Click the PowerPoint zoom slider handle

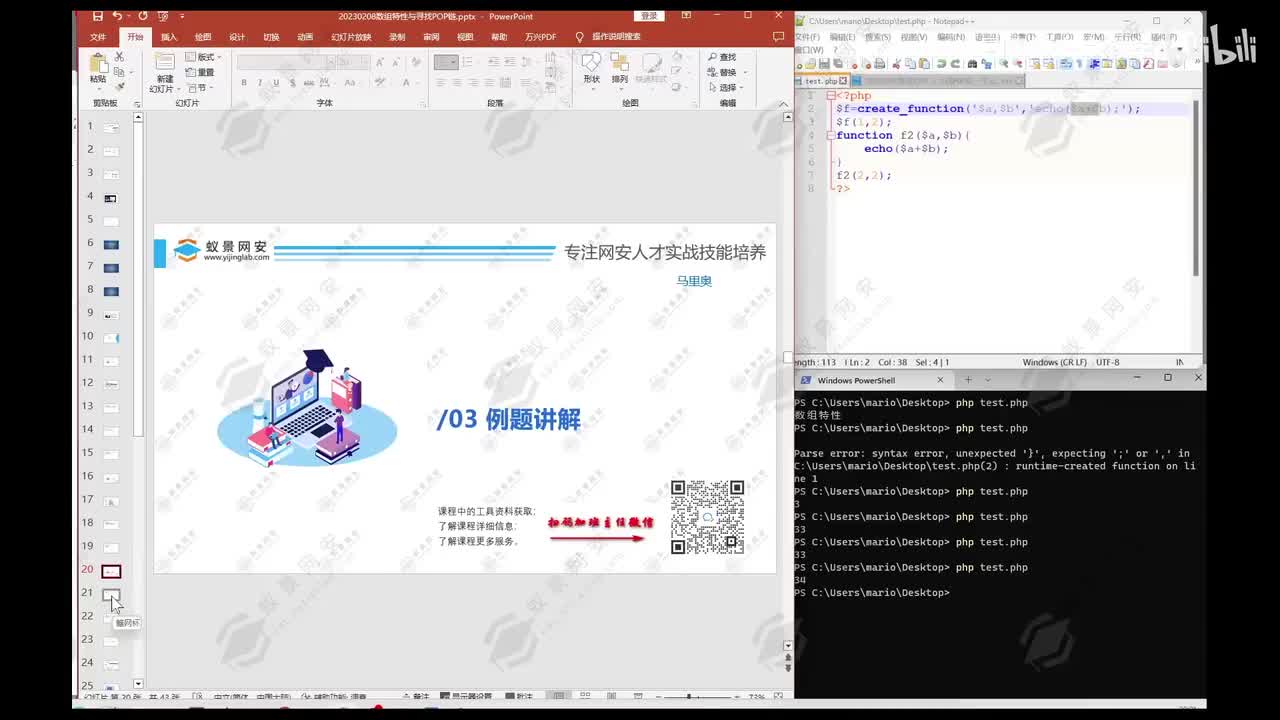click(689, 696)
